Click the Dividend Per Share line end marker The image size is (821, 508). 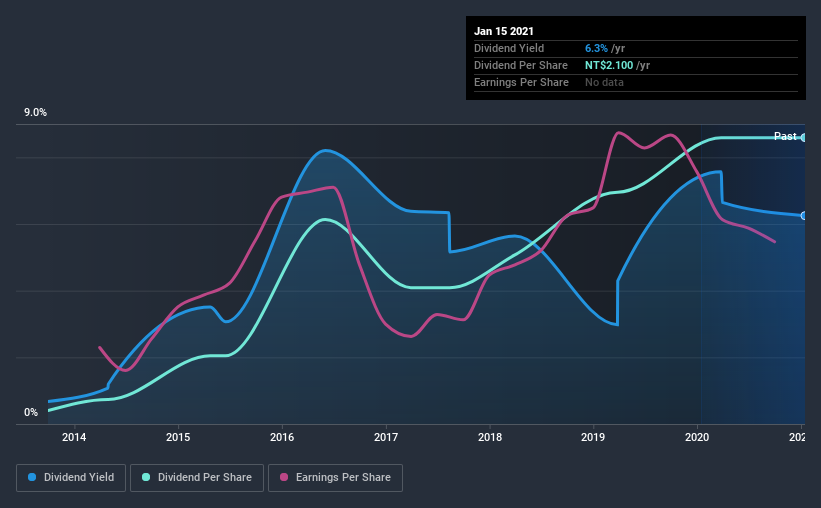tap(804, 138)
